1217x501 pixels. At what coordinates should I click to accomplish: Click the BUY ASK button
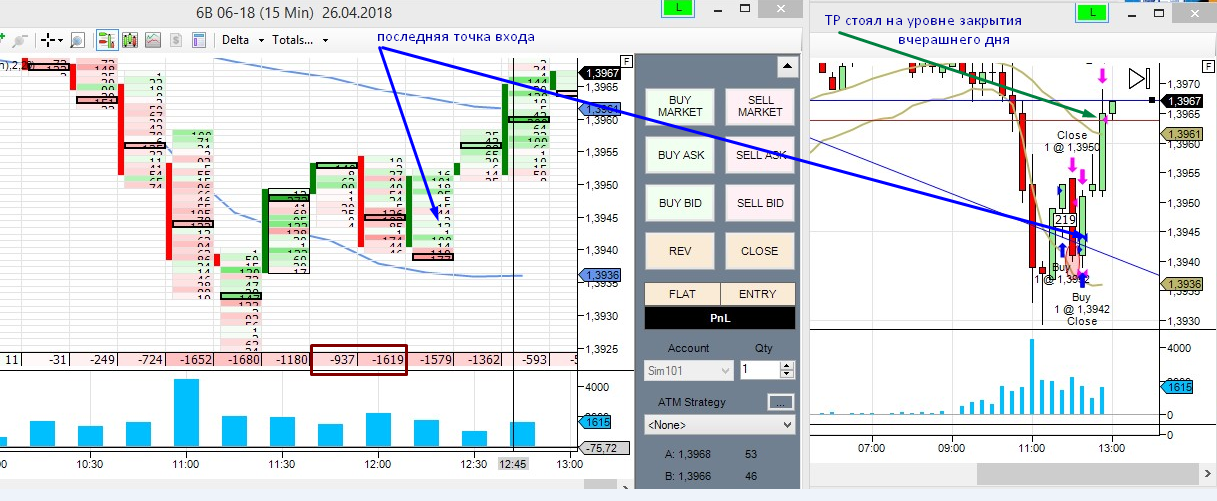pos(680,155)
